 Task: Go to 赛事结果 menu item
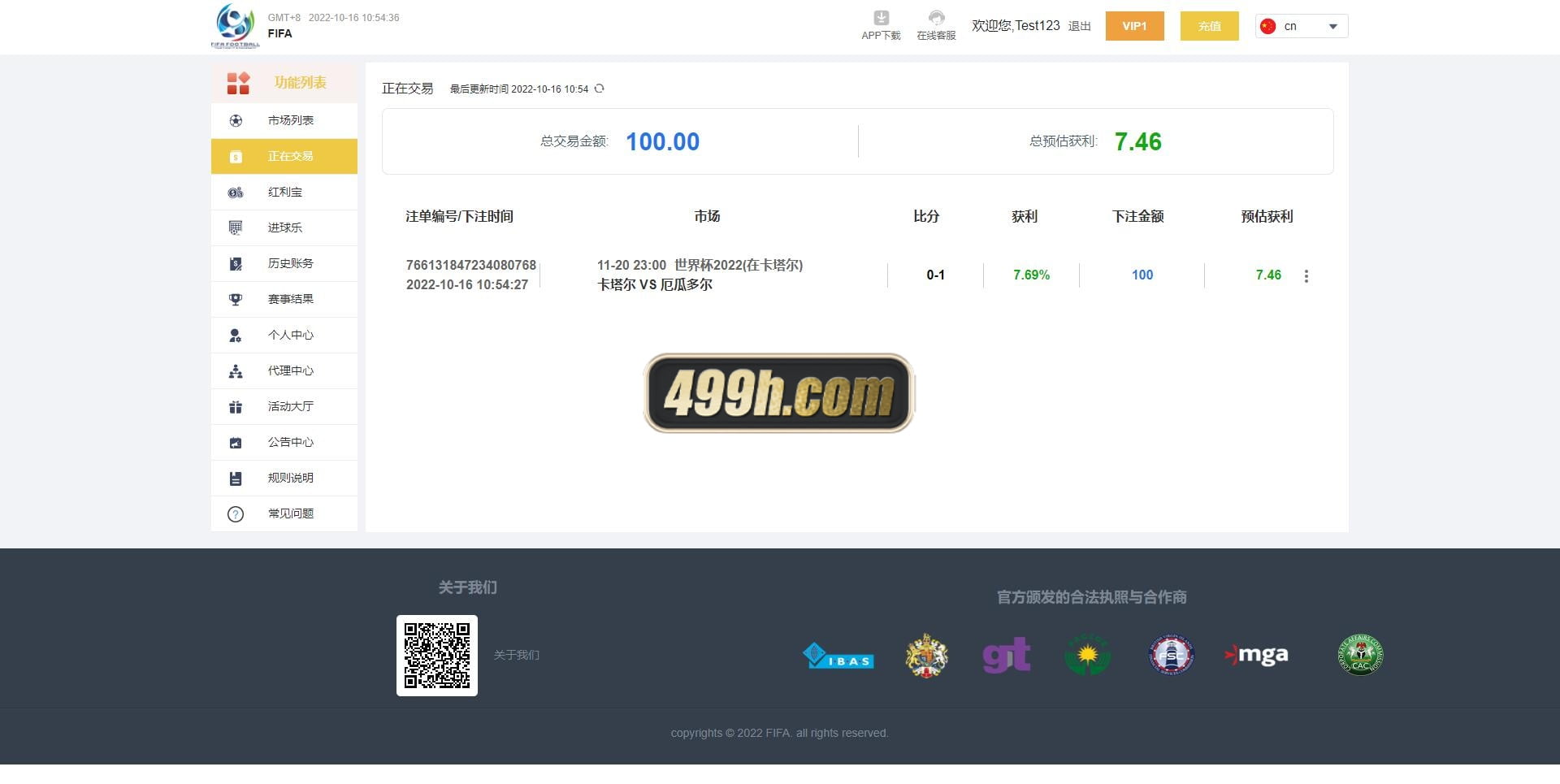(x=284, y=299)
